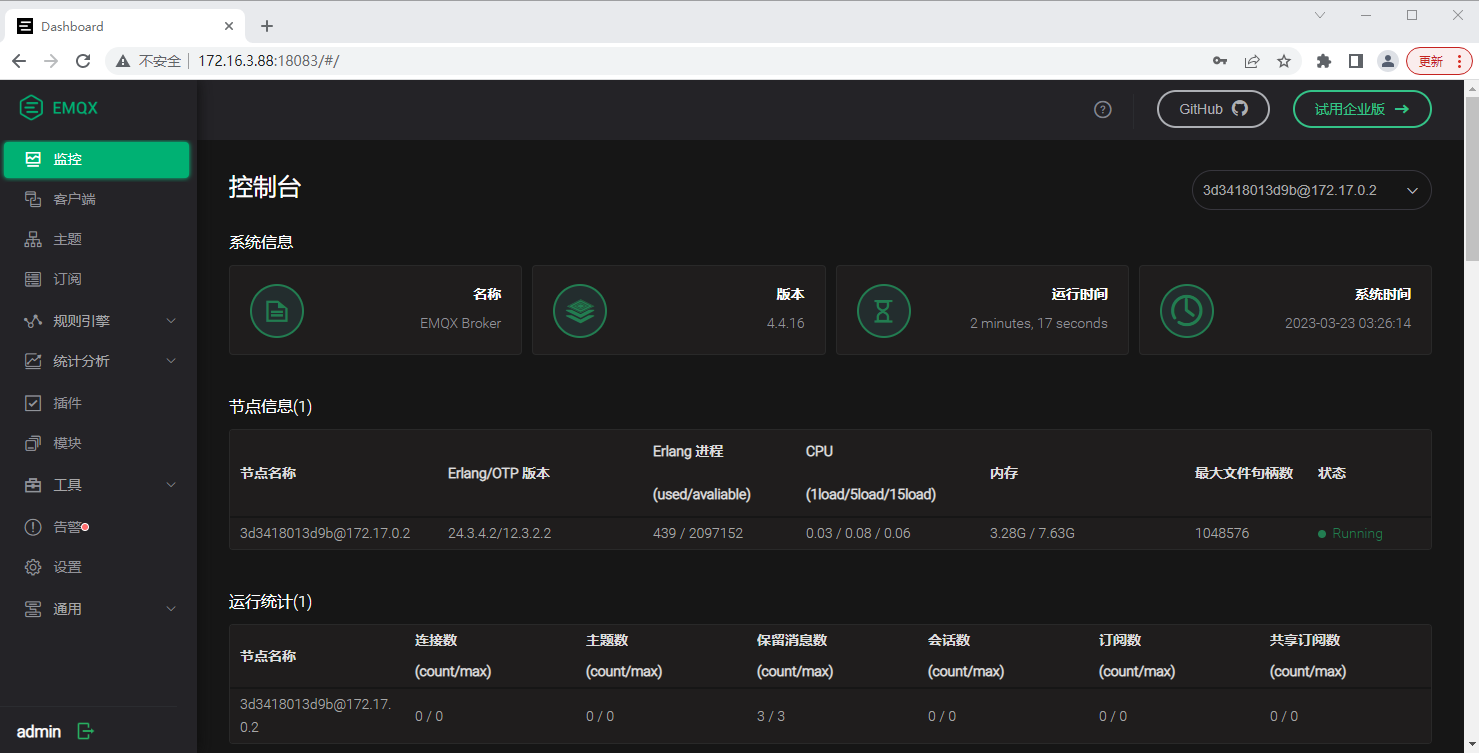This screenshot has width=1479, height=753.
Task: Click the 控制台 page heading
Action: click(265, 187)
